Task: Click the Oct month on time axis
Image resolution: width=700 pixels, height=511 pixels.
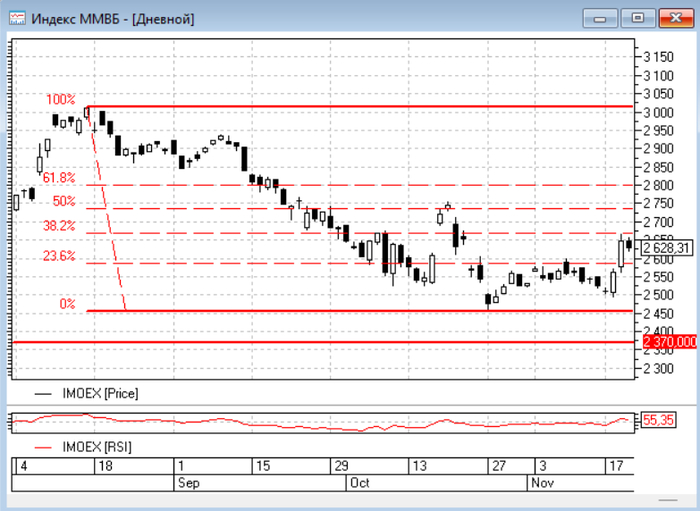Action: 357,482
